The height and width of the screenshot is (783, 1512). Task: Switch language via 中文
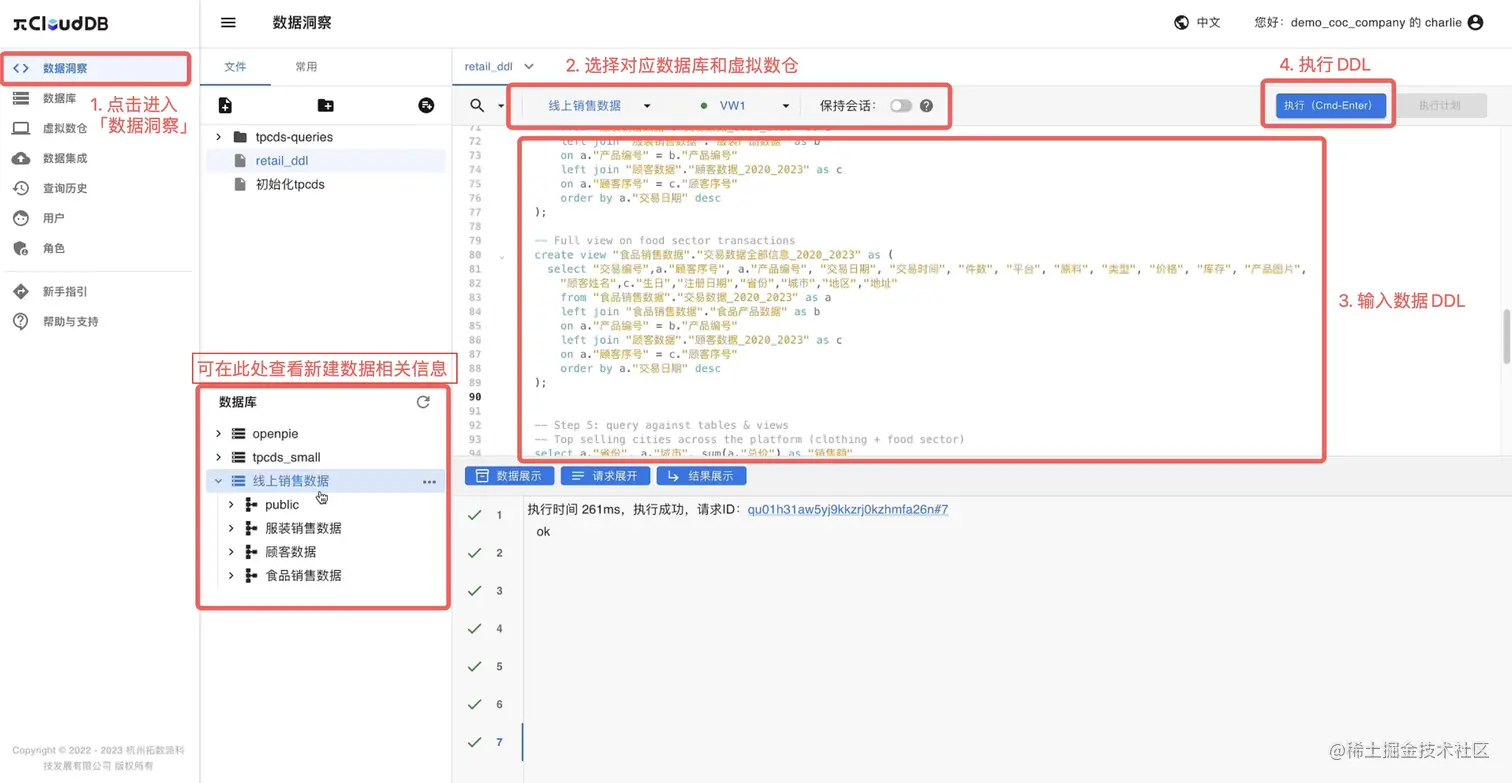pyautogui.click(x=1209, y=22)
